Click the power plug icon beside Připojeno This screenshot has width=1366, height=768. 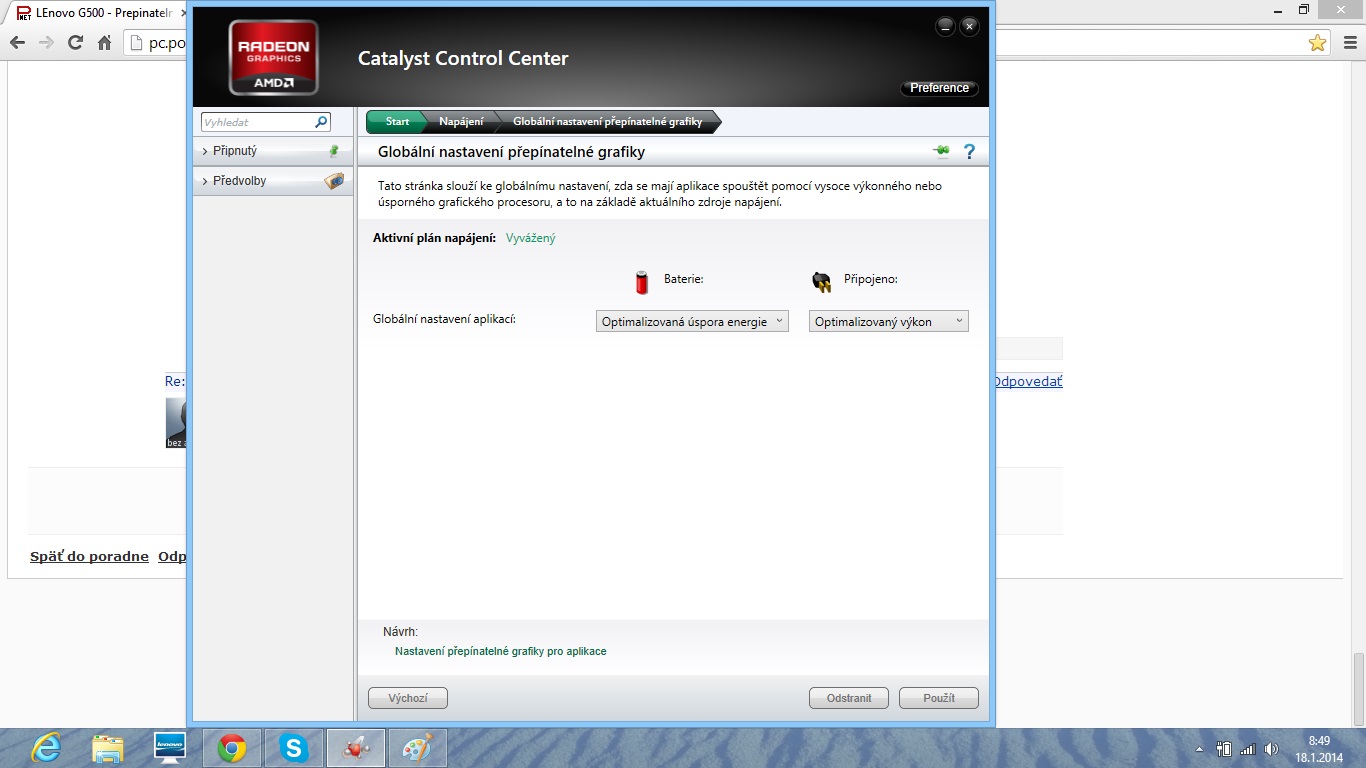pos(822,282)
